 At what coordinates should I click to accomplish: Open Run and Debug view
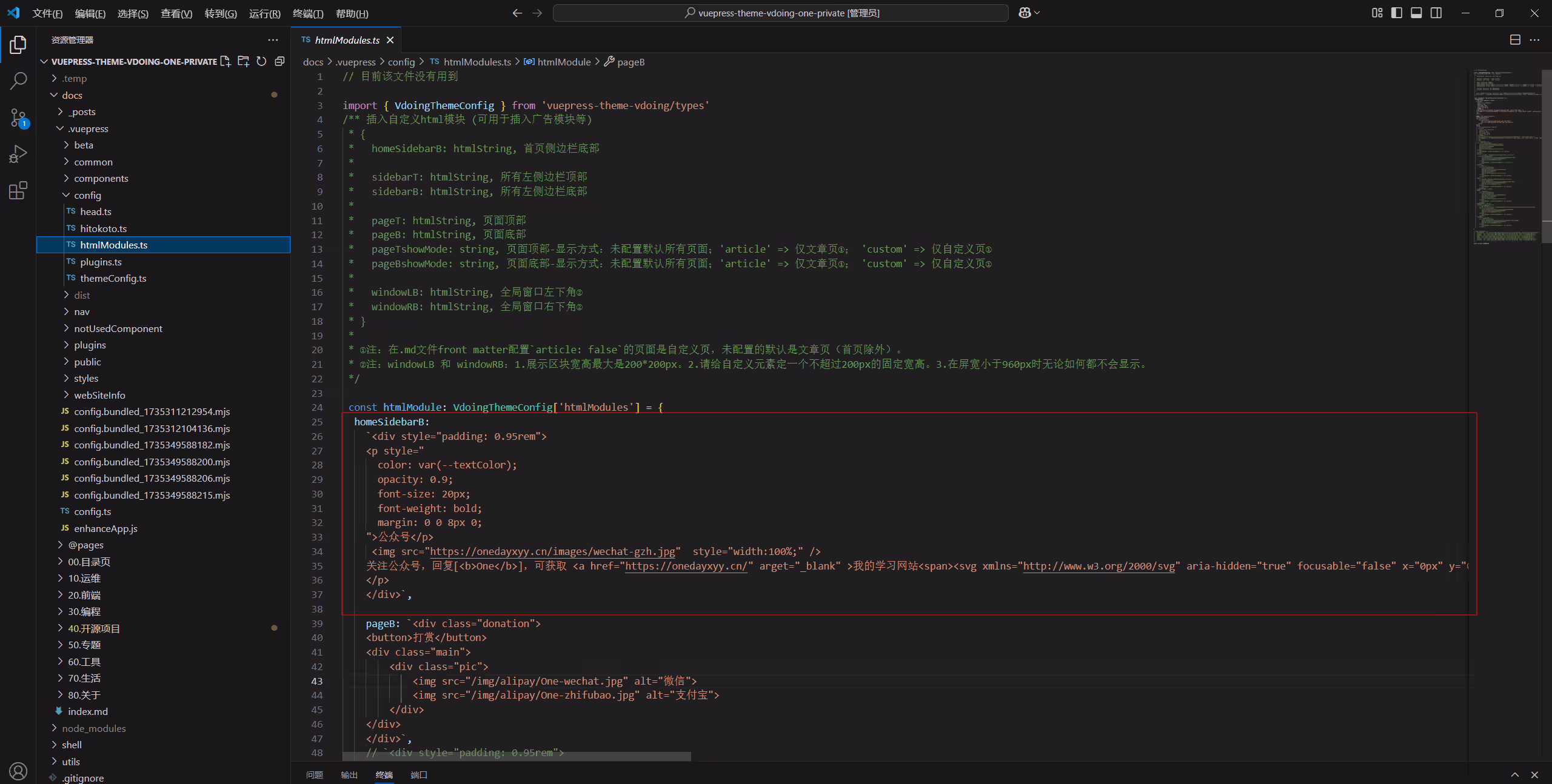pyautogui.click(x=18, y=154)
